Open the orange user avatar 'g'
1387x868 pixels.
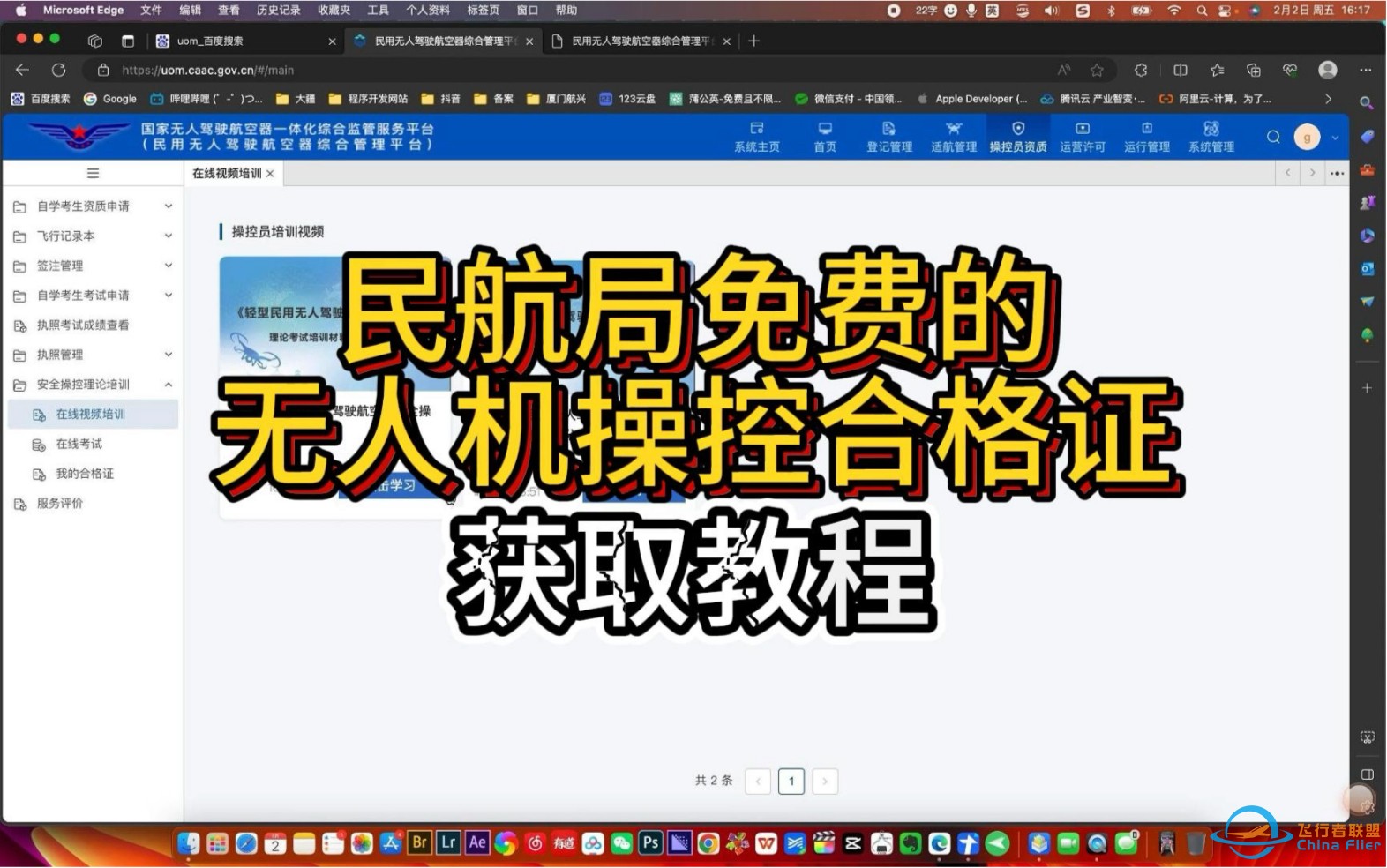pos(1307,137)
